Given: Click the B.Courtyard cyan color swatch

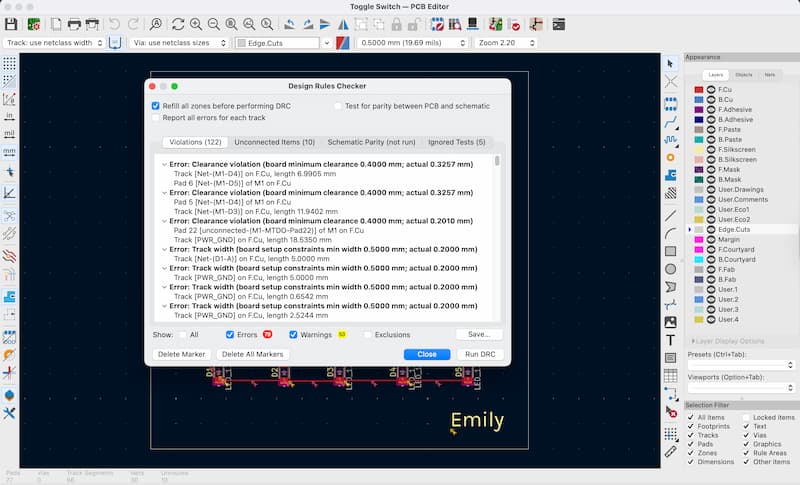Looking at the screenshot, I should pyautogui.click(x=699, y=260).
